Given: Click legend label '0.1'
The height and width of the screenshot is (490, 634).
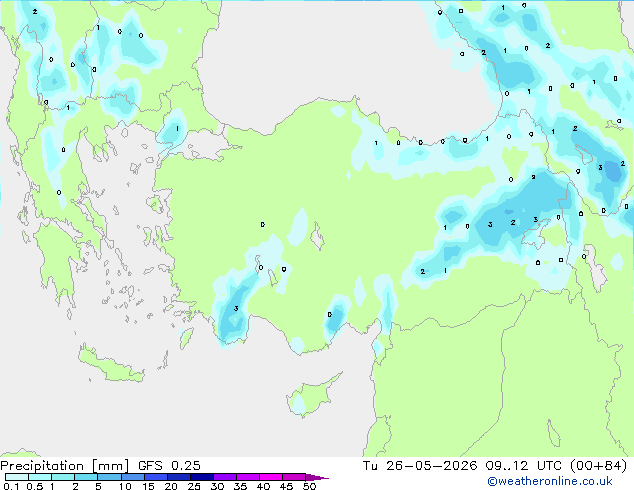Looking at the screenshot, I should (11, 486).
